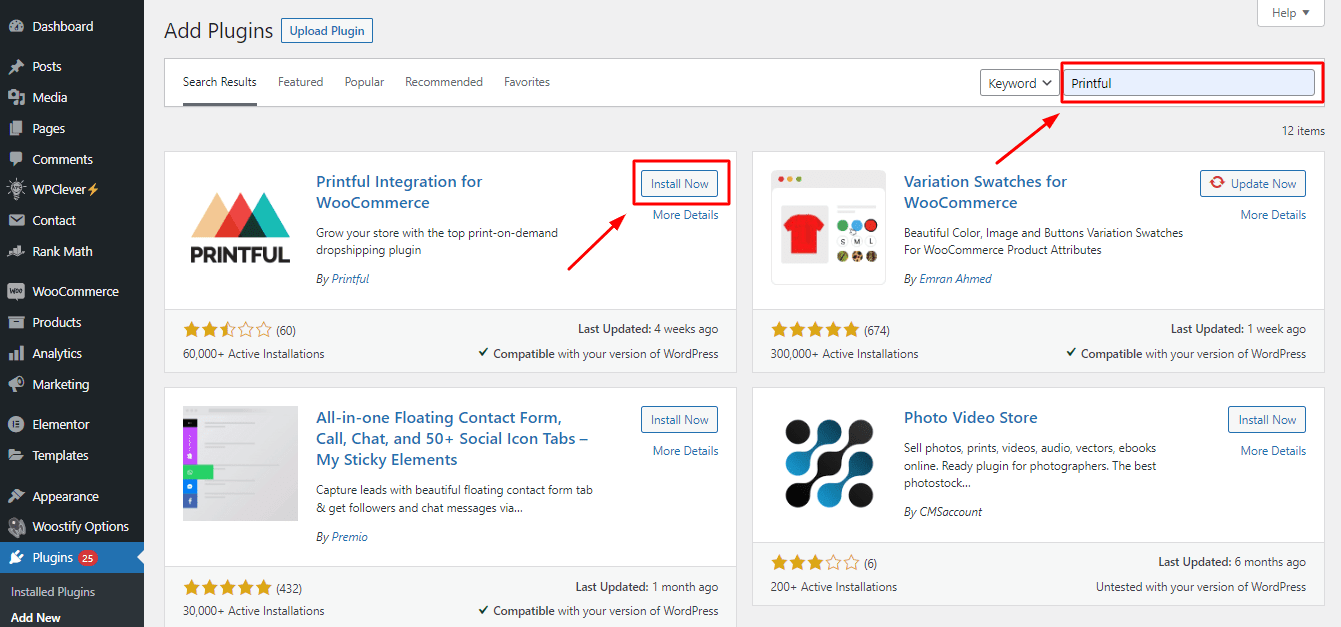Click the Posts pushpin icon

[16, 66]
